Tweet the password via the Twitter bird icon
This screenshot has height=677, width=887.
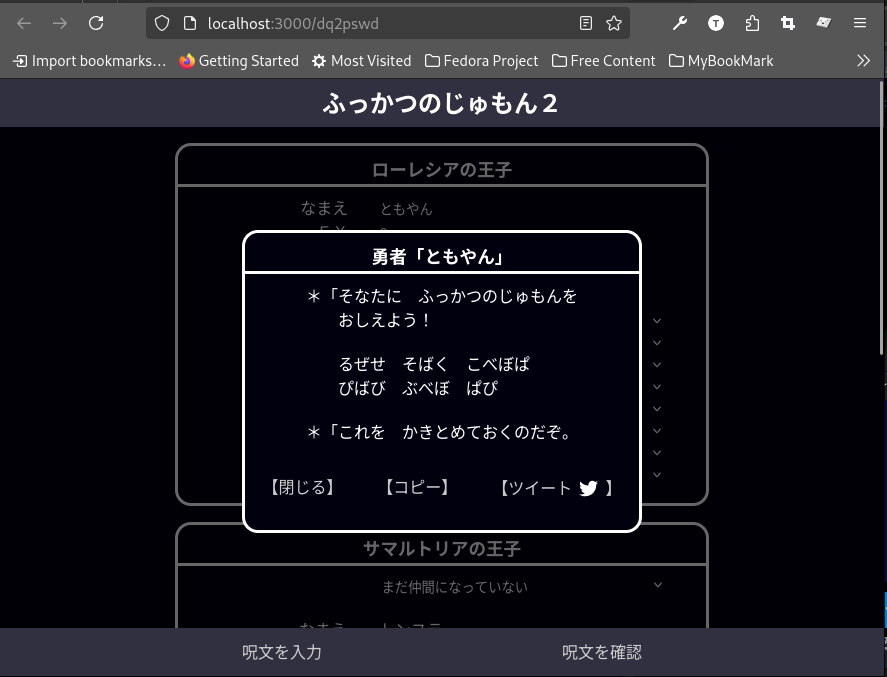click(589, 488)
